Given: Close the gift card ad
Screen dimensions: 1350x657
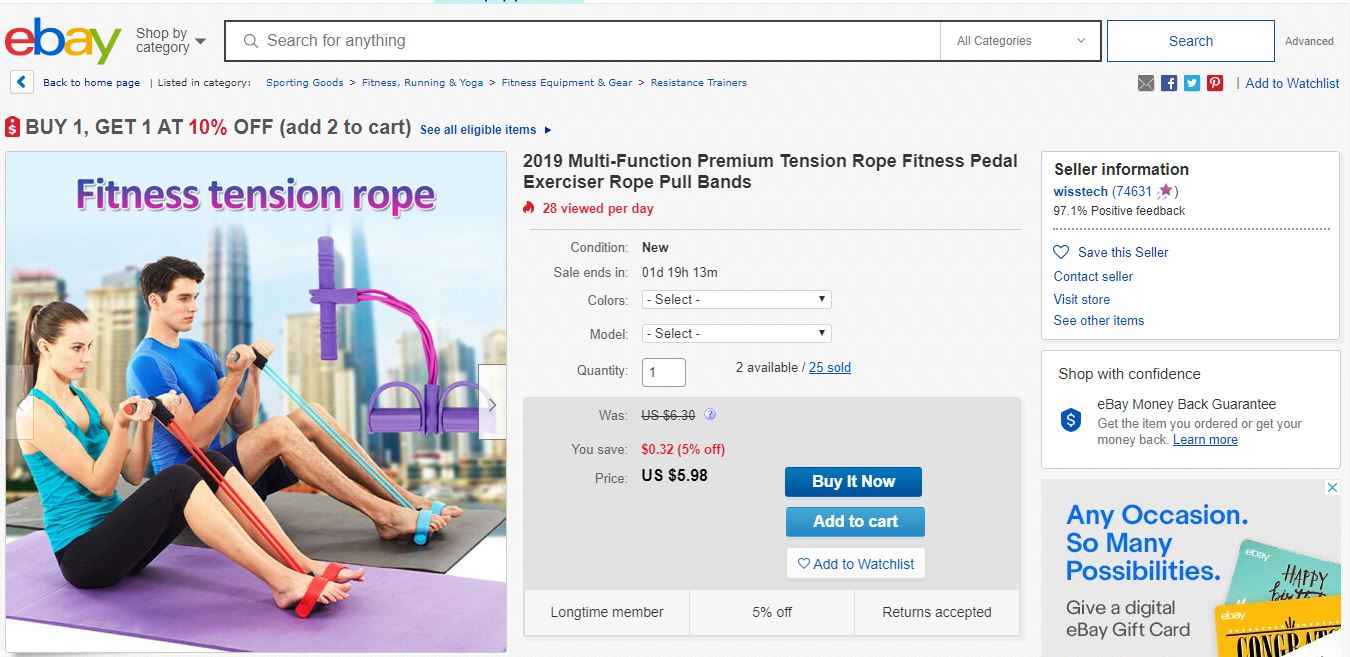Looking at the screenshot, I should coord(1332,488).
